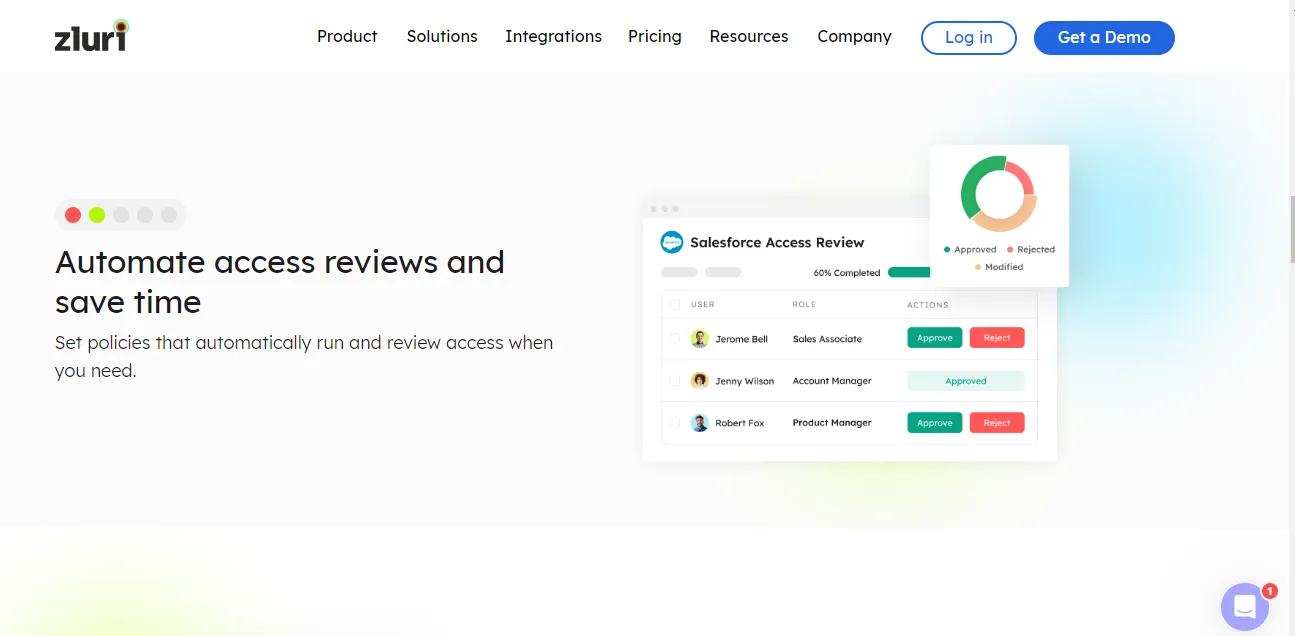Click Robert Fox's avatar

tap(700, 423)
